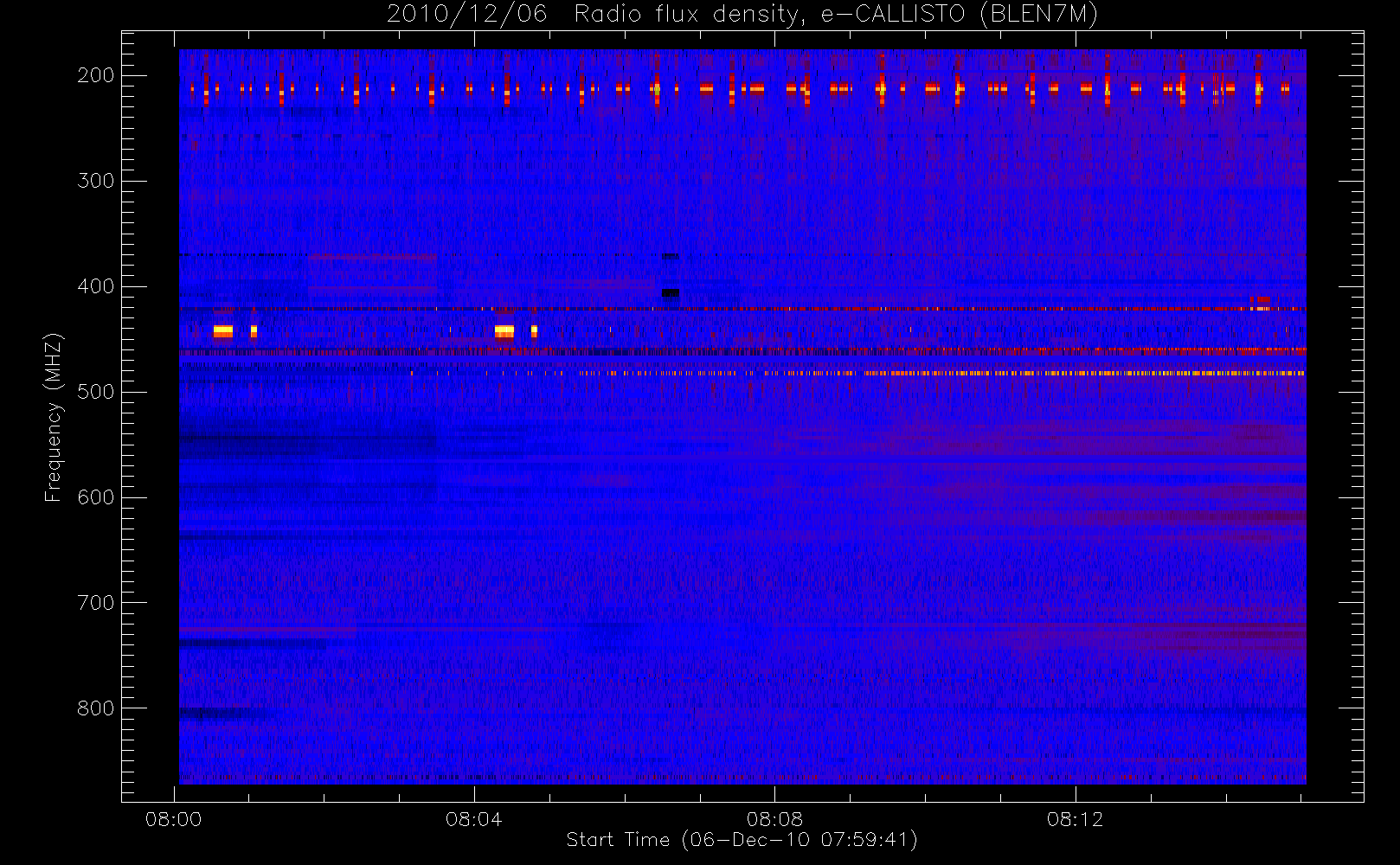Click the 'Start Time (06-Dec-10 07:59:41)' label
The width and height of the screenshot is (1400, 865).
[x=742, y=840]
